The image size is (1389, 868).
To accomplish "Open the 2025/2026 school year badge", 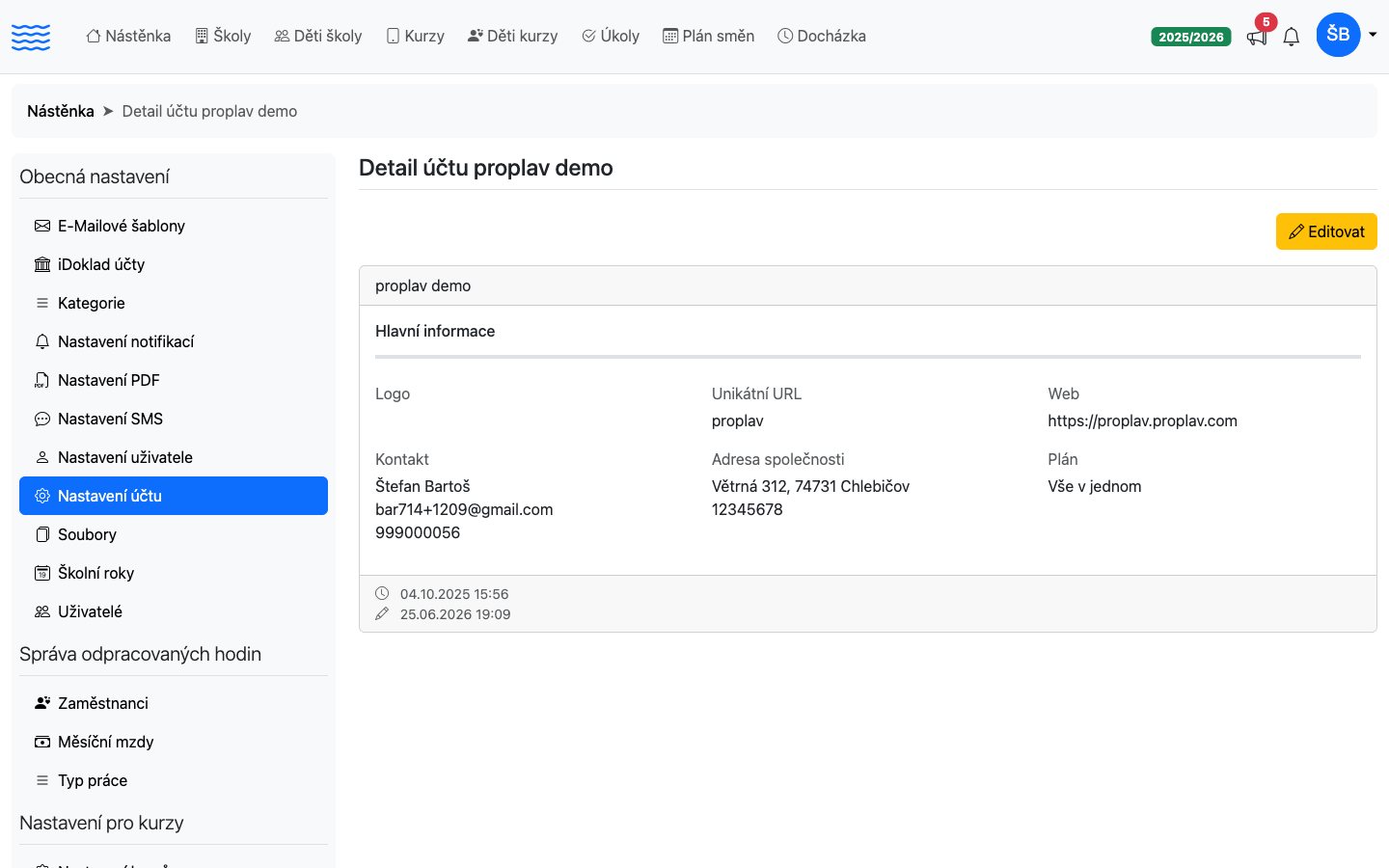I will (x=1191, y=37).
